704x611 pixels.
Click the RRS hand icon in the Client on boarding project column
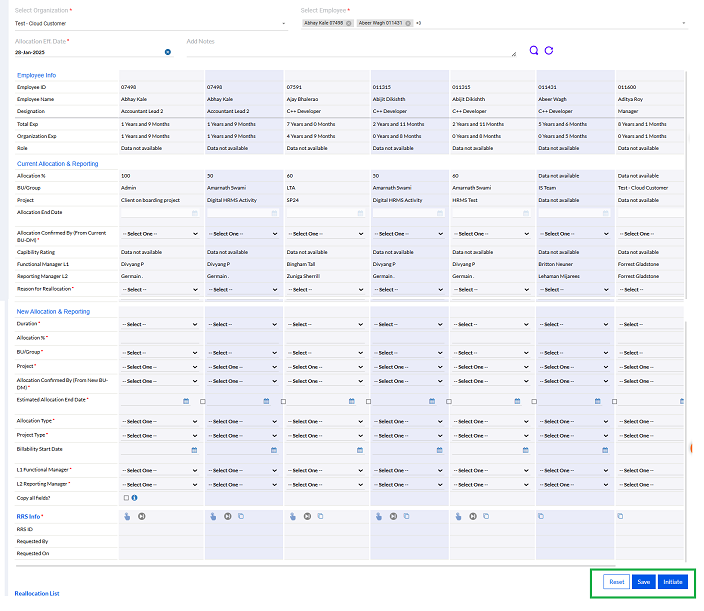(127, 517)
